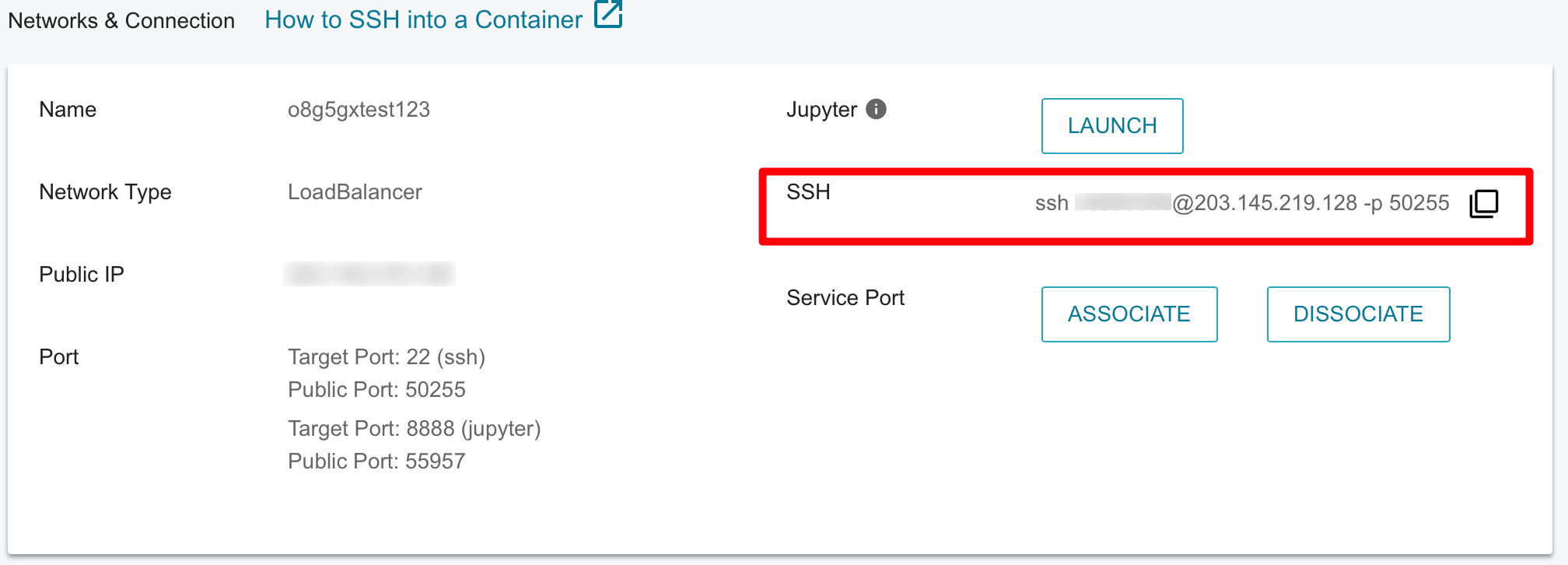Copy the SSH command with the clipboard icon
This screenshot has height=565, width=1568.
click(1483, 203)
